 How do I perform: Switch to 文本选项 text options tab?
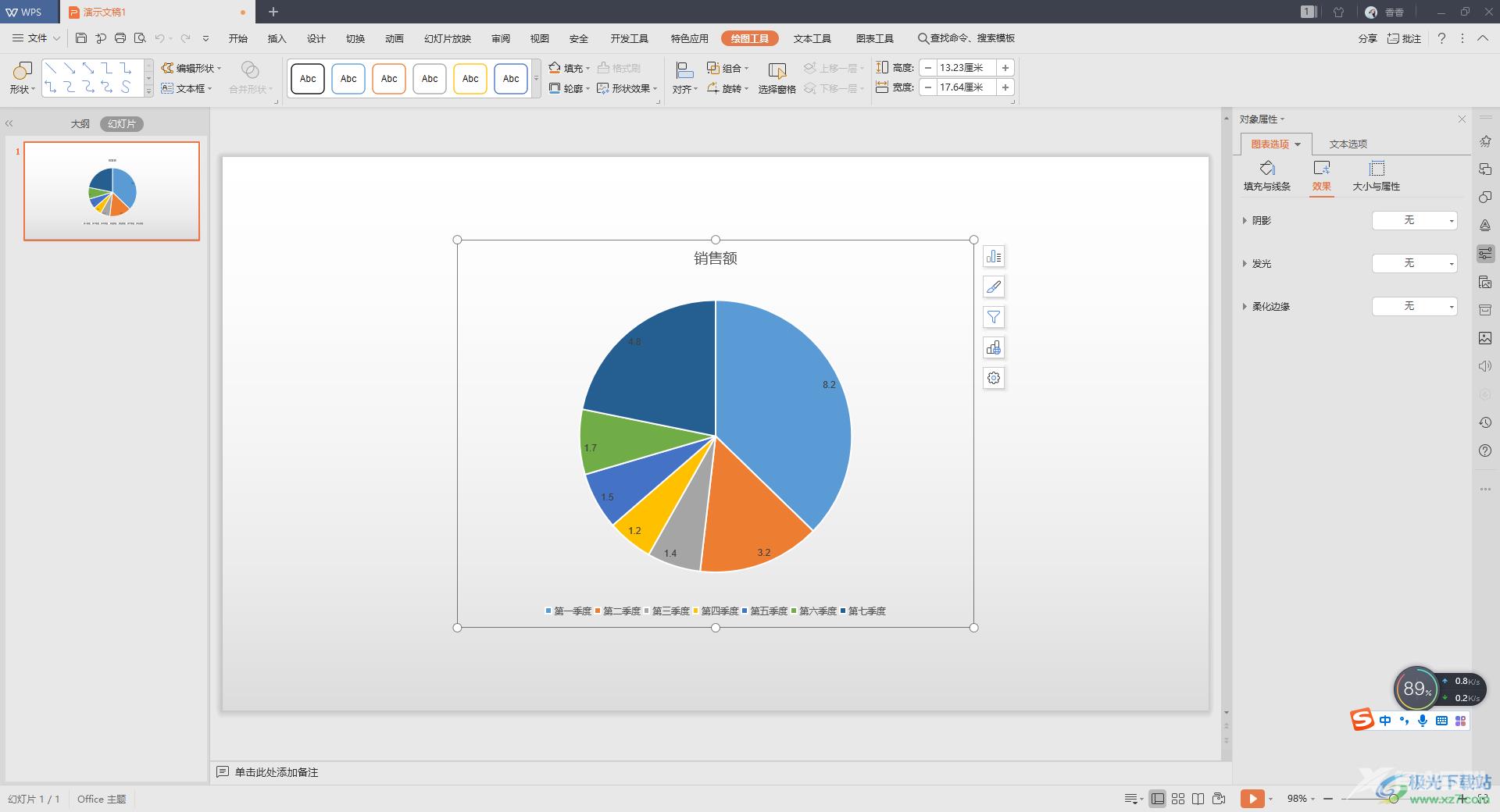click(1348, 144)
